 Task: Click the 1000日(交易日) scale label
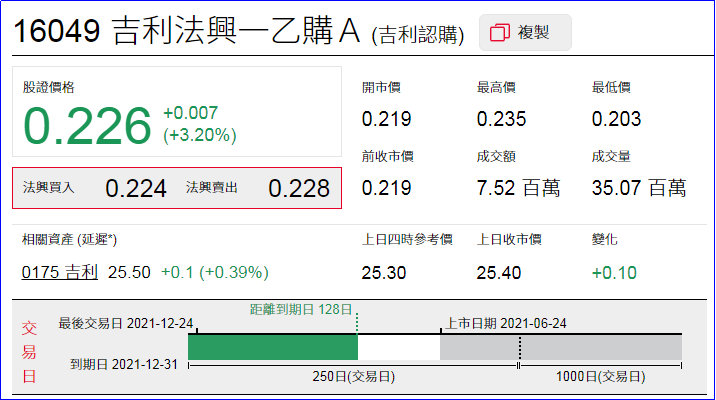click(x=600, y=377)
